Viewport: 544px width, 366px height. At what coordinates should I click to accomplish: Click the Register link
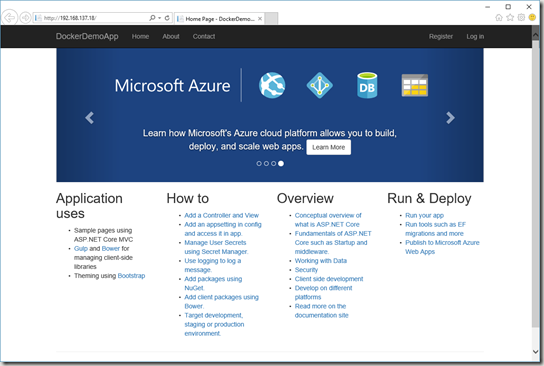[x=441, y=36]
